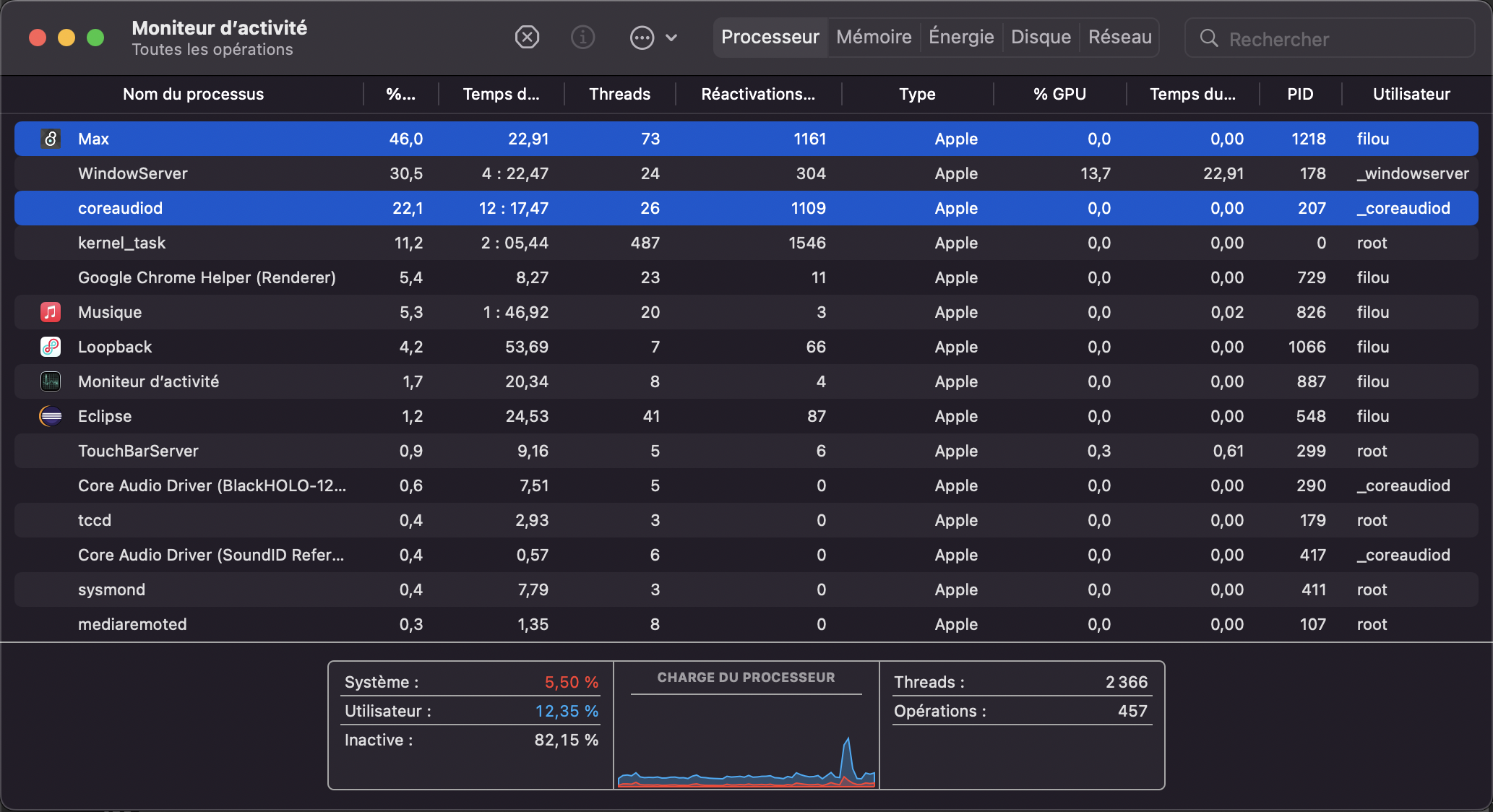This screenshot has width=1493, height=812.
Task: Click 487 threads value for kernel_task
Action: click(x=645, y=243)
